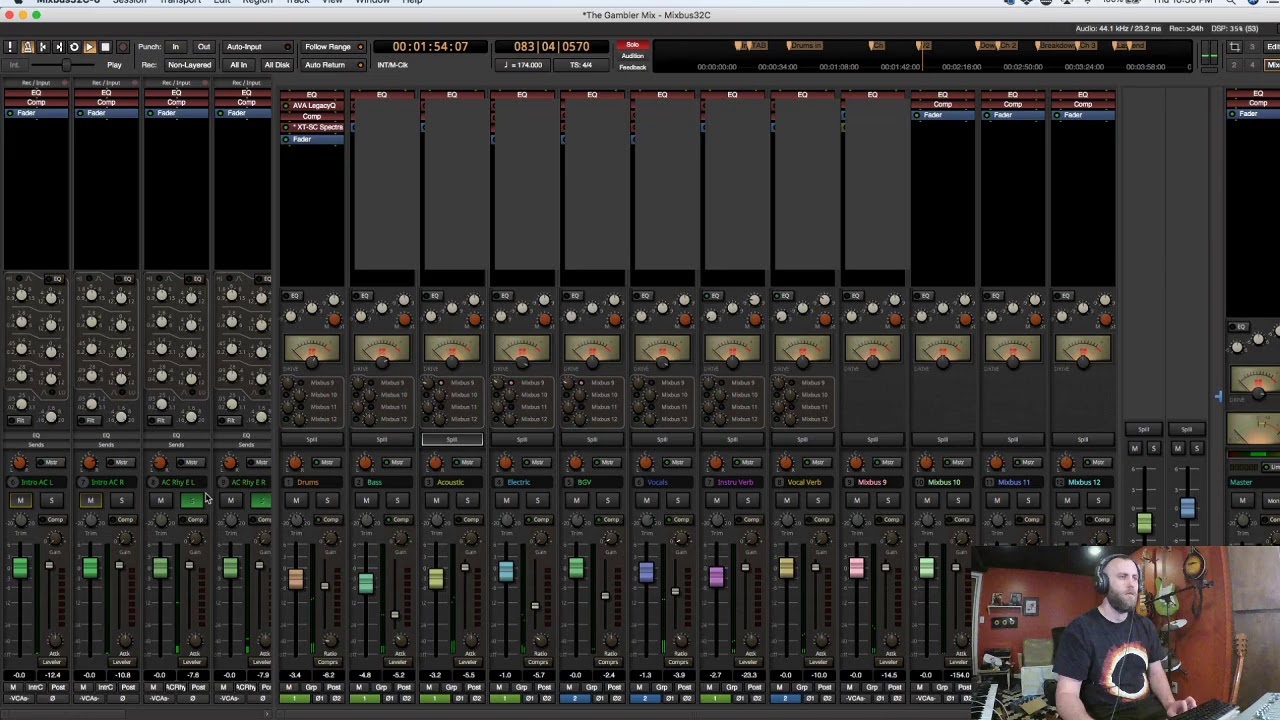Click the Drums mixbus name button
Image resolution: width=1280 pixels, height=720 pixels.
click(x=312, y=483)
